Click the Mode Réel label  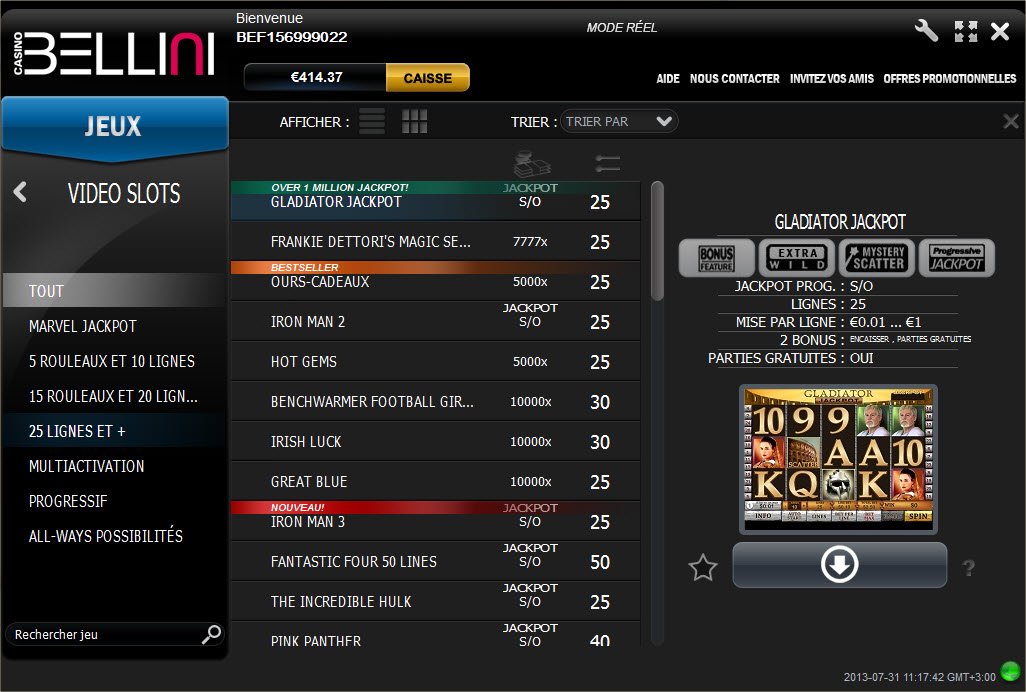click(622, 27)
